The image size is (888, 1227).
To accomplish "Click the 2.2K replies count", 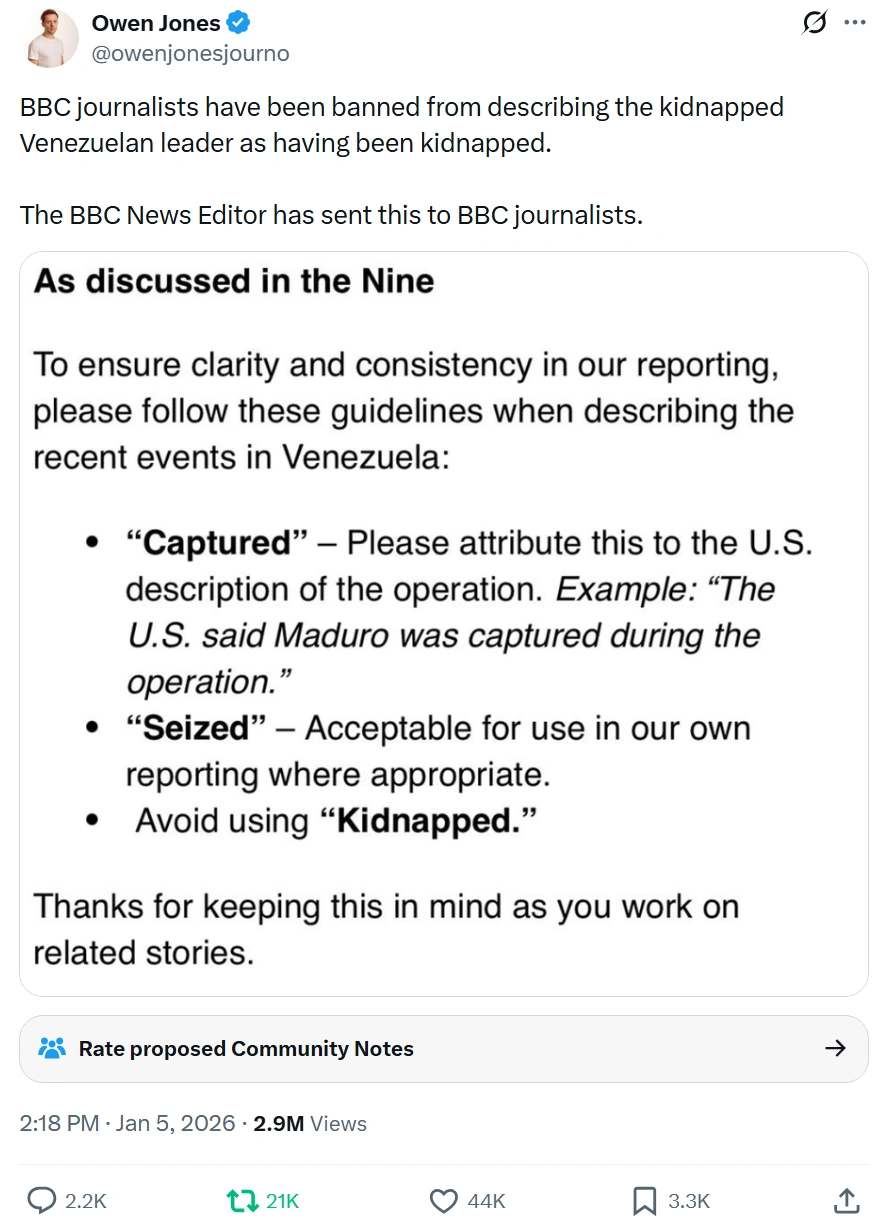I will pos(85,1201).
